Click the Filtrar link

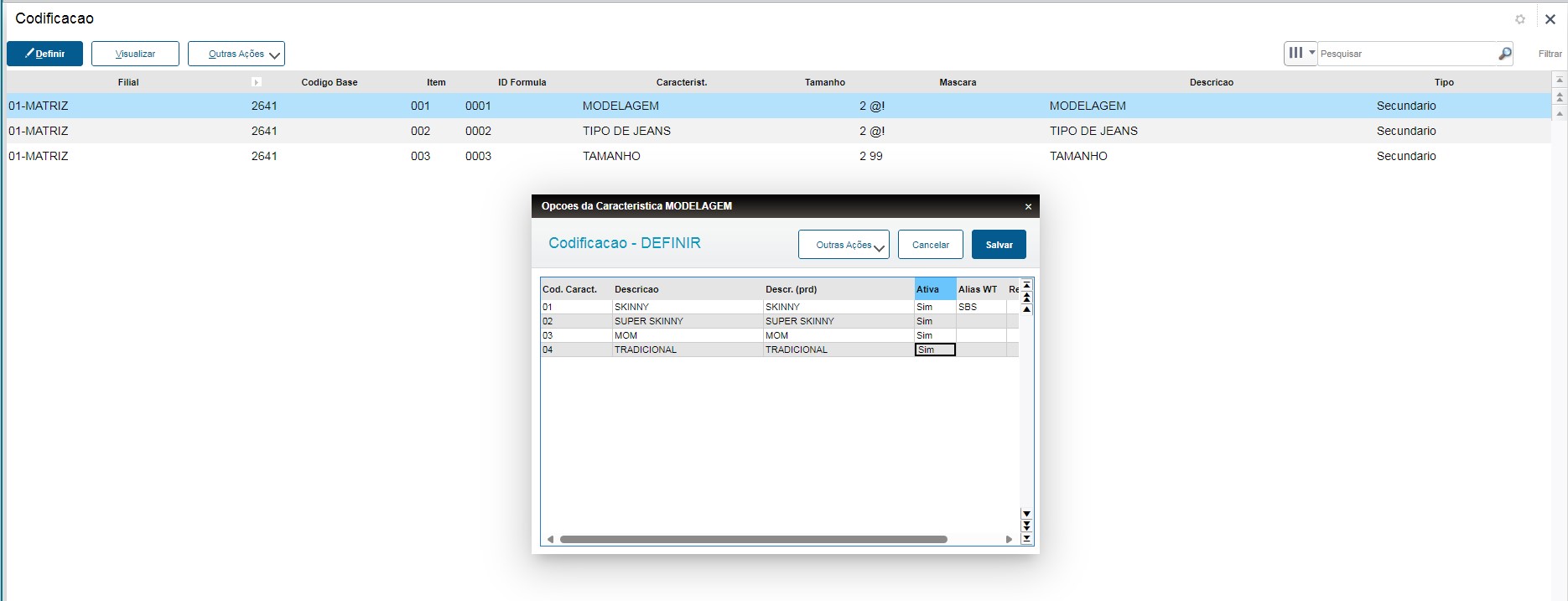point(1550,54)
